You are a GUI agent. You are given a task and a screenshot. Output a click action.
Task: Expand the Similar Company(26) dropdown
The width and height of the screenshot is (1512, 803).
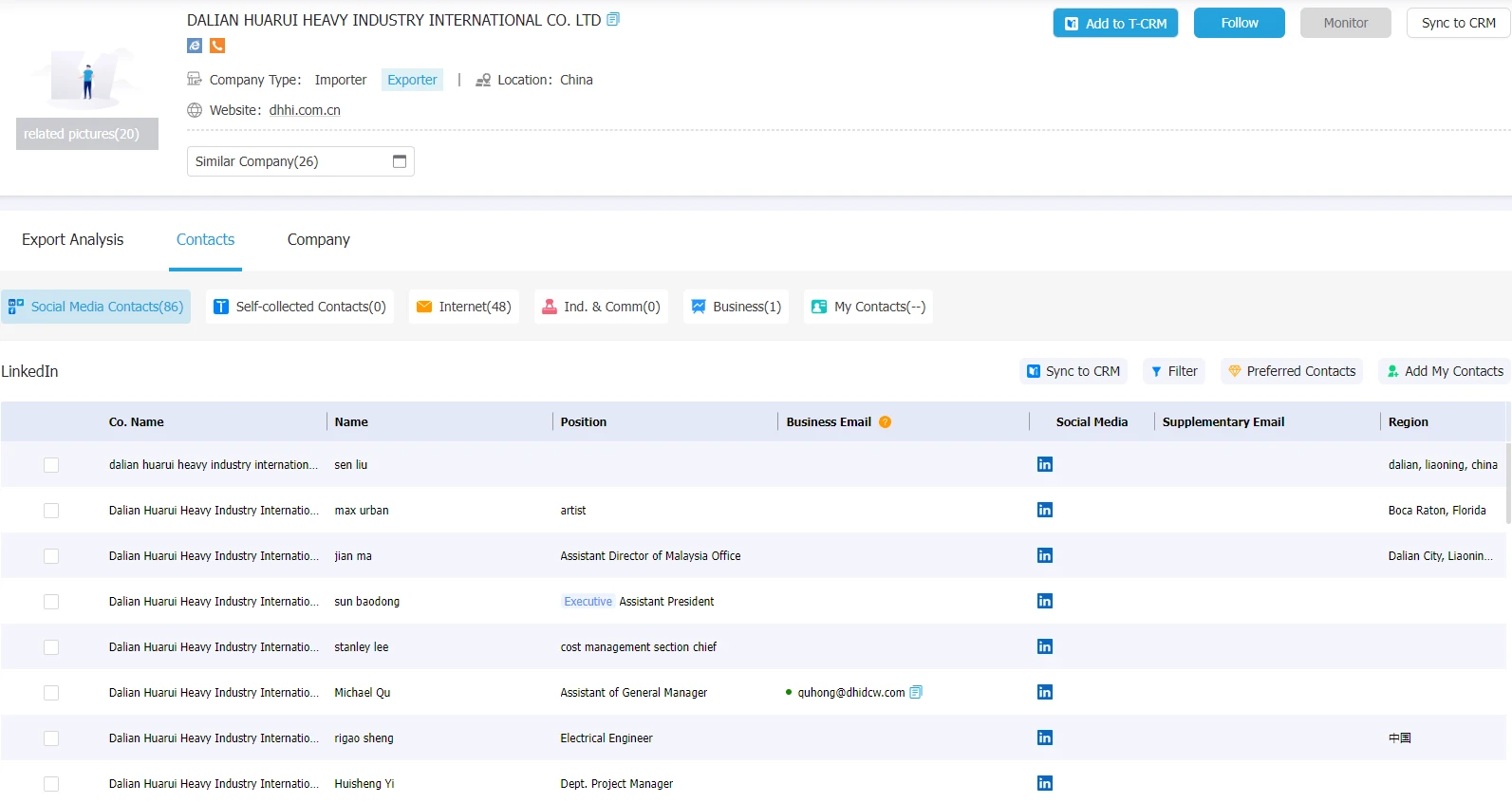tap(300, 161)
